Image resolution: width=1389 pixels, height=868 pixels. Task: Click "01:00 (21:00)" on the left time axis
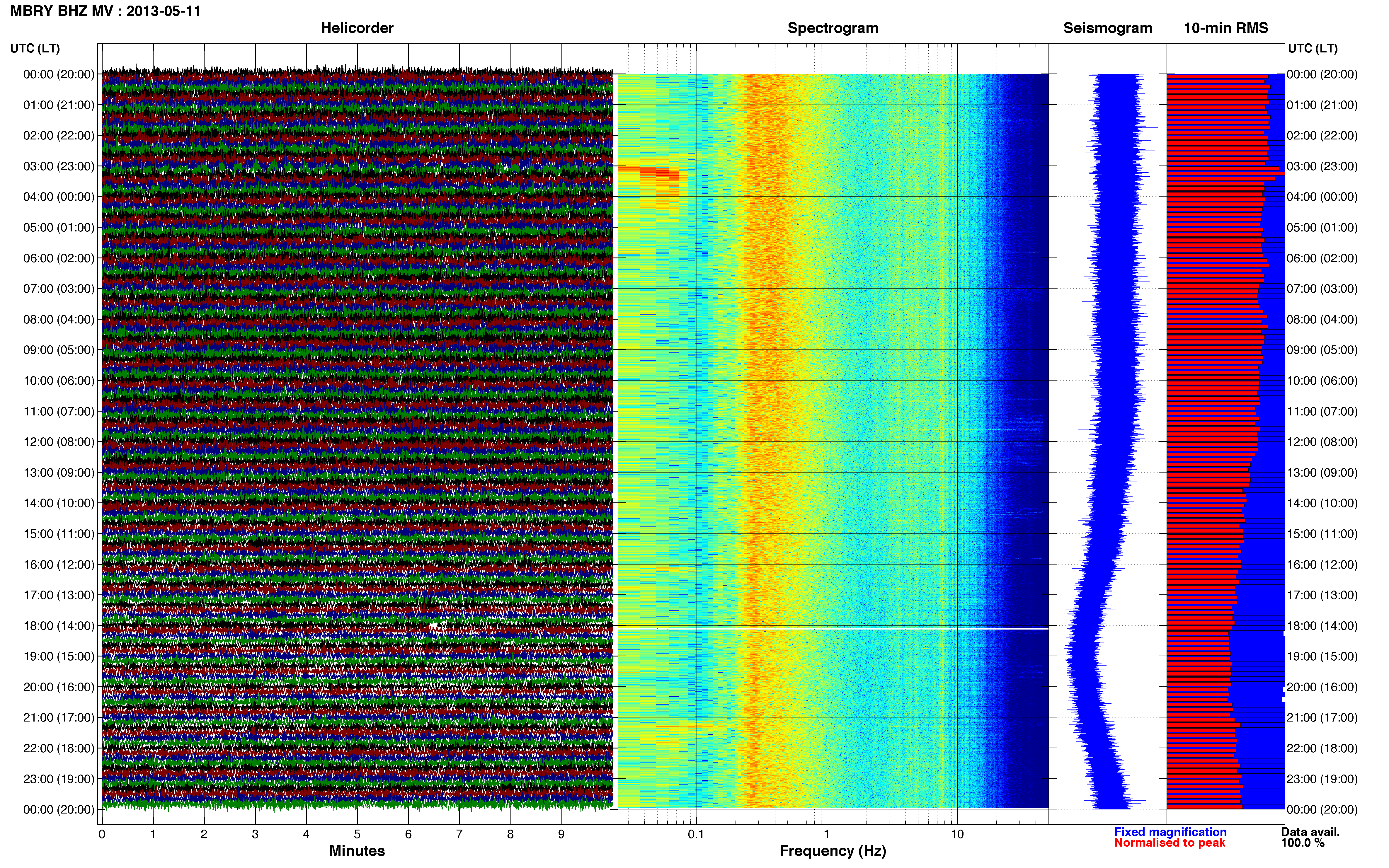pos(59,105)
